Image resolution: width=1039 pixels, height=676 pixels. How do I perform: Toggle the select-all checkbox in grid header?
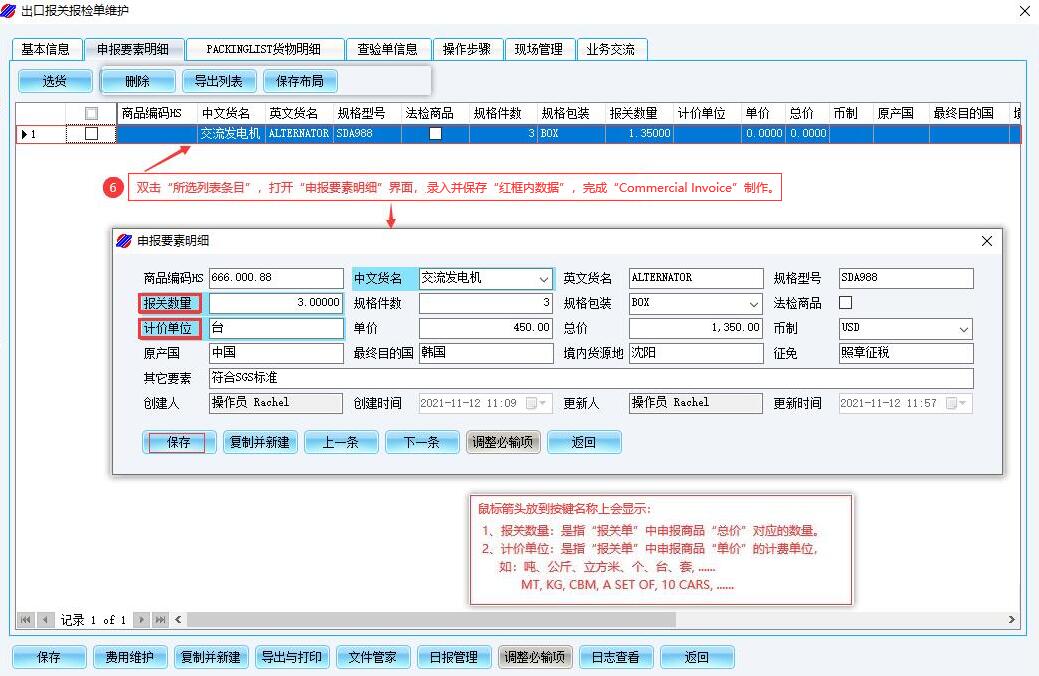(92, 114)
